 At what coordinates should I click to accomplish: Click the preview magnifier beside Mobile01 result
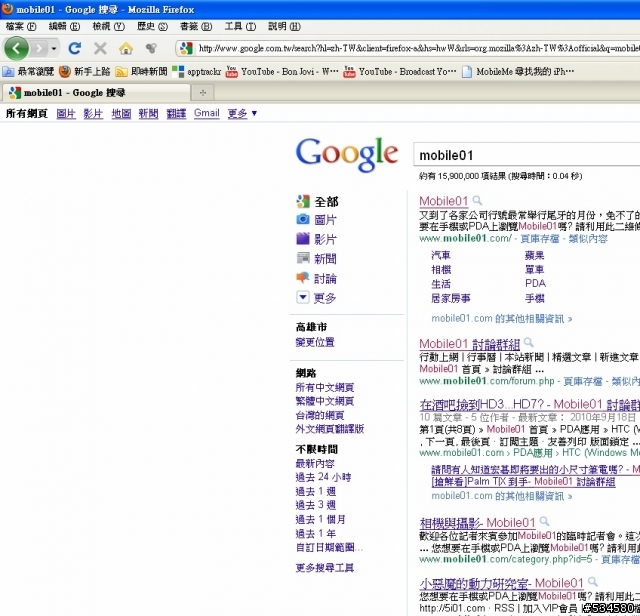(477, 200)
